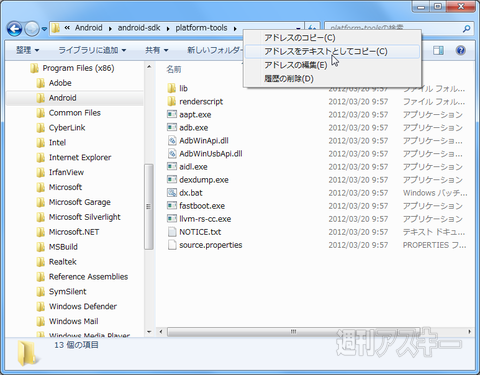
Task: Select Windows Defender folder in tree
Action: pos(83,306)
